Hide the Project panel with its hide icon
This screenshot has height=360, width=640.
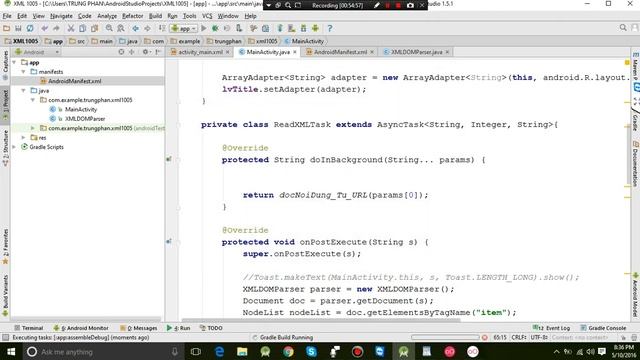pos(158,52)
